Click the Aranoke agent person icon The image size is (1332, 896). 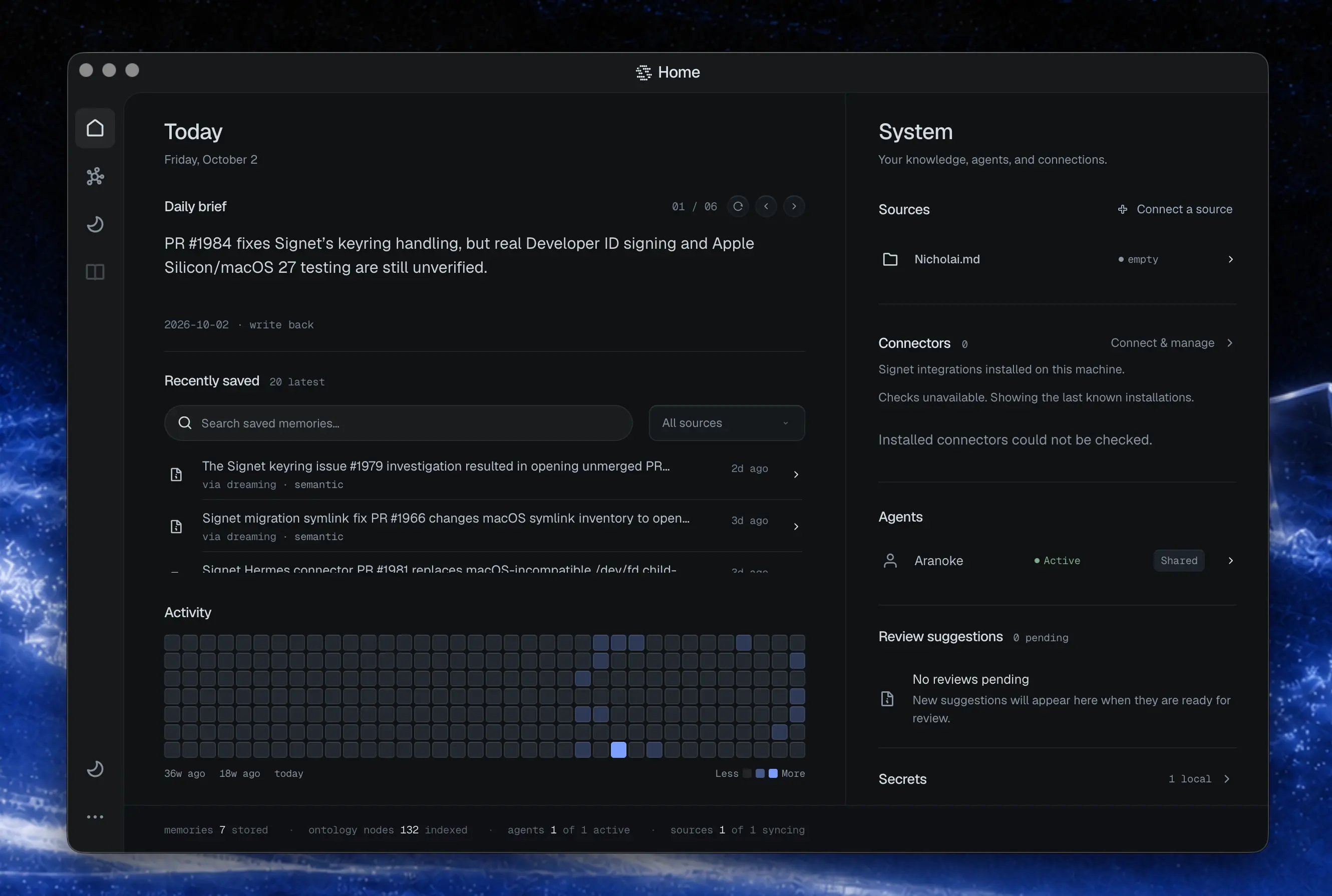pos(890,561)
